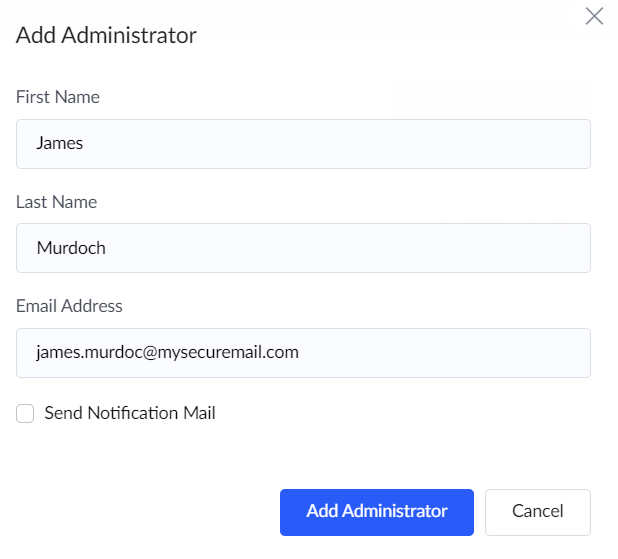Click empty area right of Murdoch in field
The height and width of the screenshot is (559, 618).
370,248
